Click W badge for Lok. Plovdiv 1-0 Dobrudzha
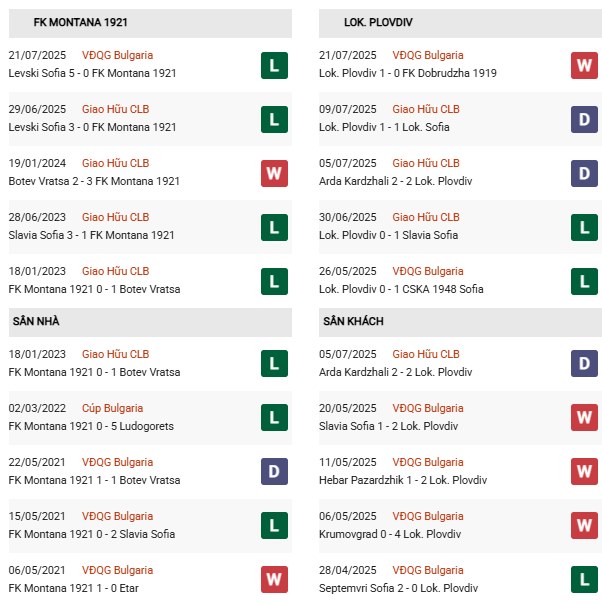The height and width of the screenshot is (604, 602). coord(584,66)
